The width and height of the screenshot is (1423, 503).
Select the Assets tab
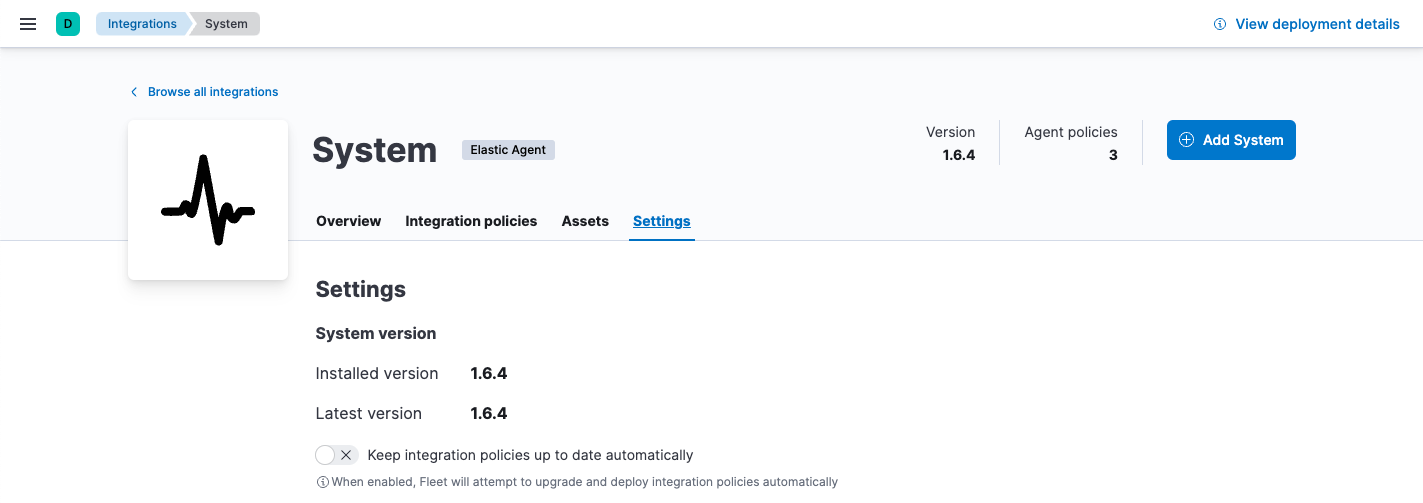(x=585, y=221)
